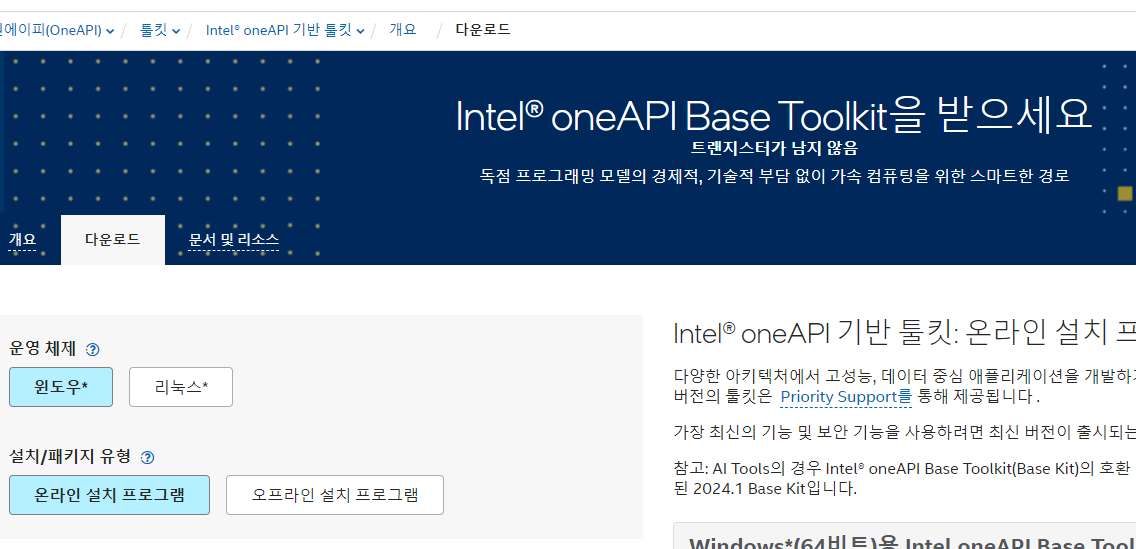The width and height of the screenshot is (1136, 549).
Task: Click the 운영 체제 label
Action: tap(43, 349)
